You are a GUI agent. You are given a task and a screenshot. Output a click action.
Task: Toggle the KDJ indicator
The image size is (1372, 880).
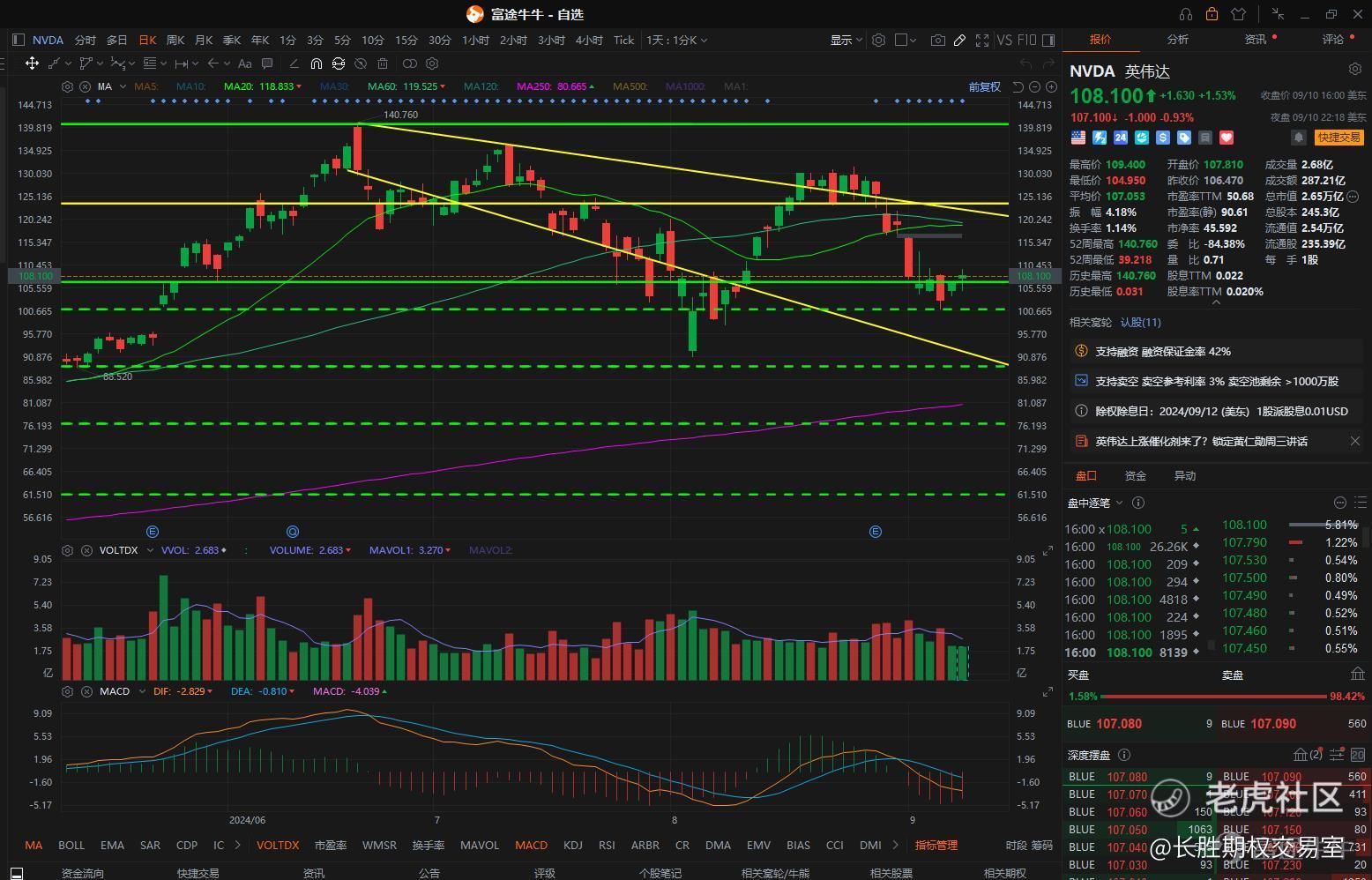[x=573, y=845]
